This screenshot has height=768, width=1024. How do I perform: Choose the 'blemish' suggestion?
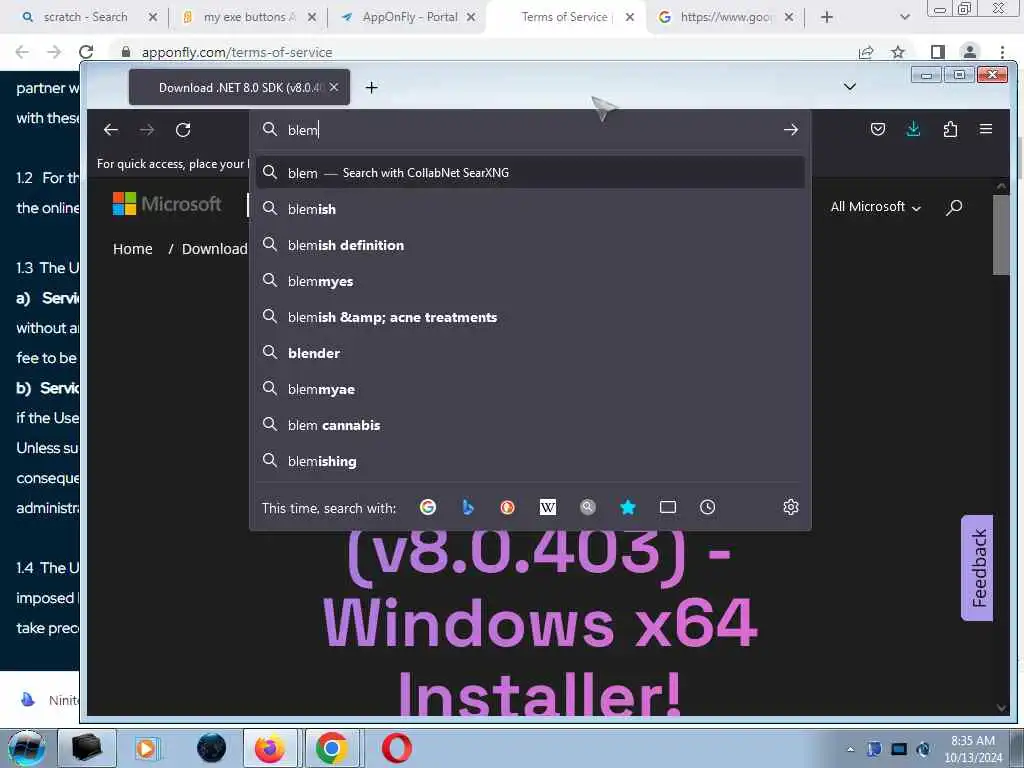pos(530,209)
